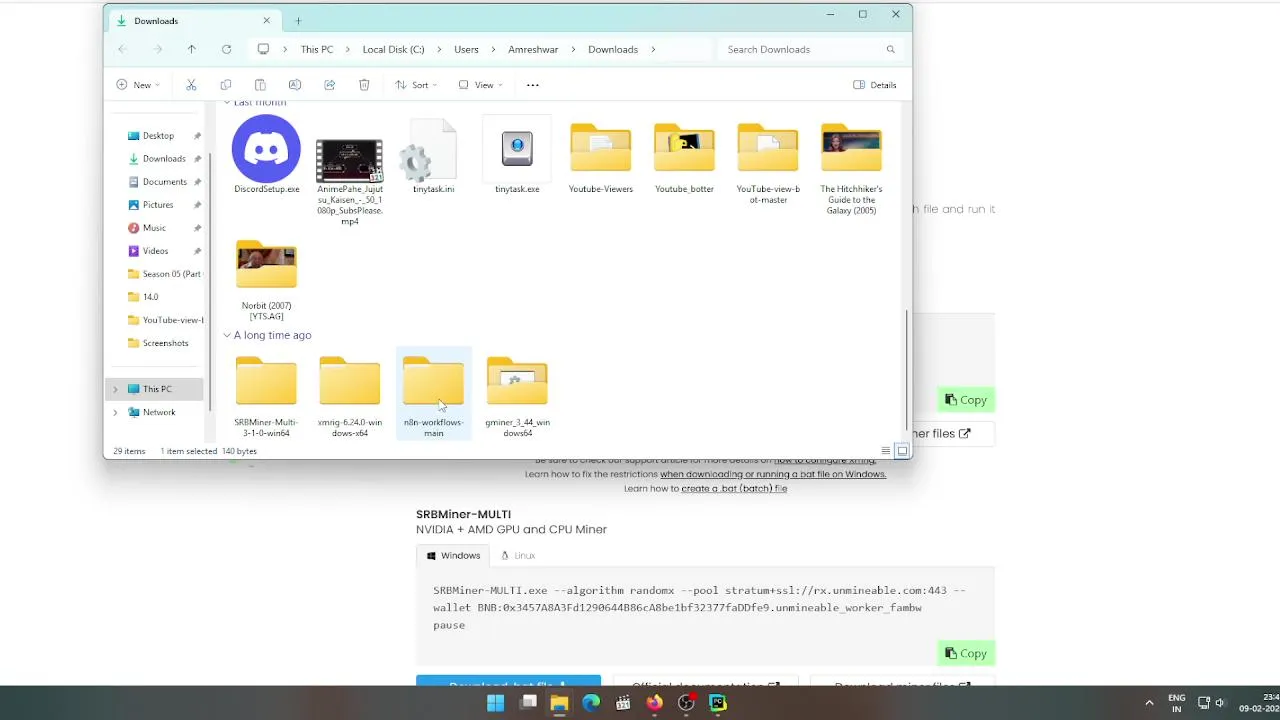Click the Back navigation arrow
Screen dimensions: 1280x720
click(x=122, y=49)
